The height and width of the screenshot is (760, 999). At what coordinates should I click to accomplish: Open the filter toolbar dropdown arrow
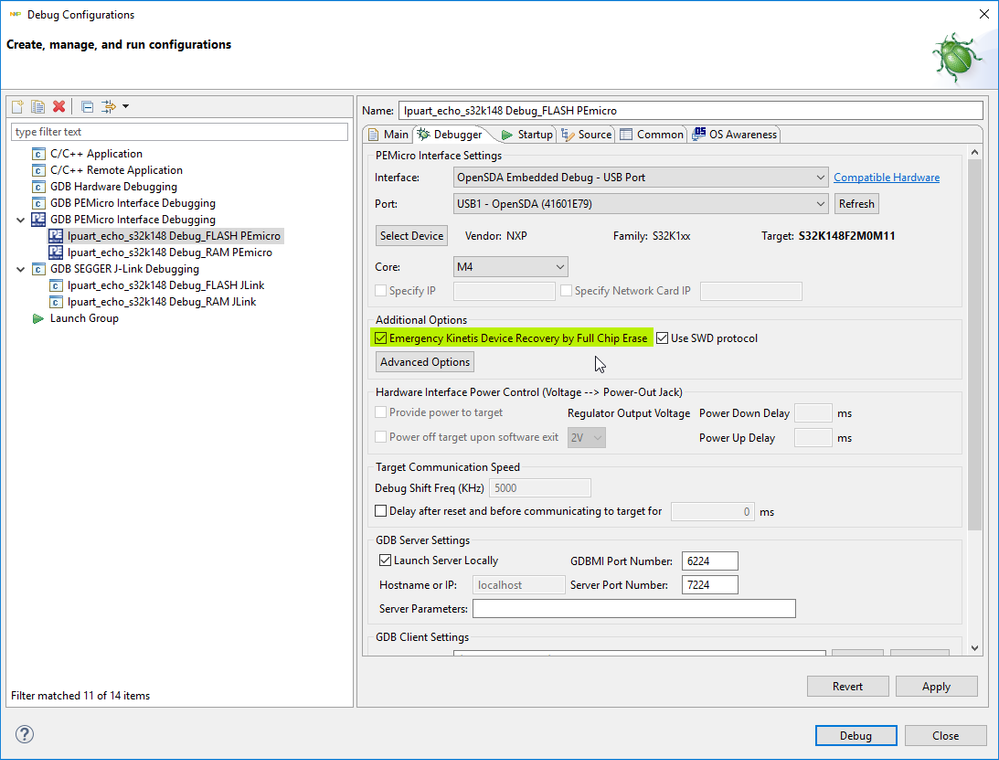coord(126,106)
